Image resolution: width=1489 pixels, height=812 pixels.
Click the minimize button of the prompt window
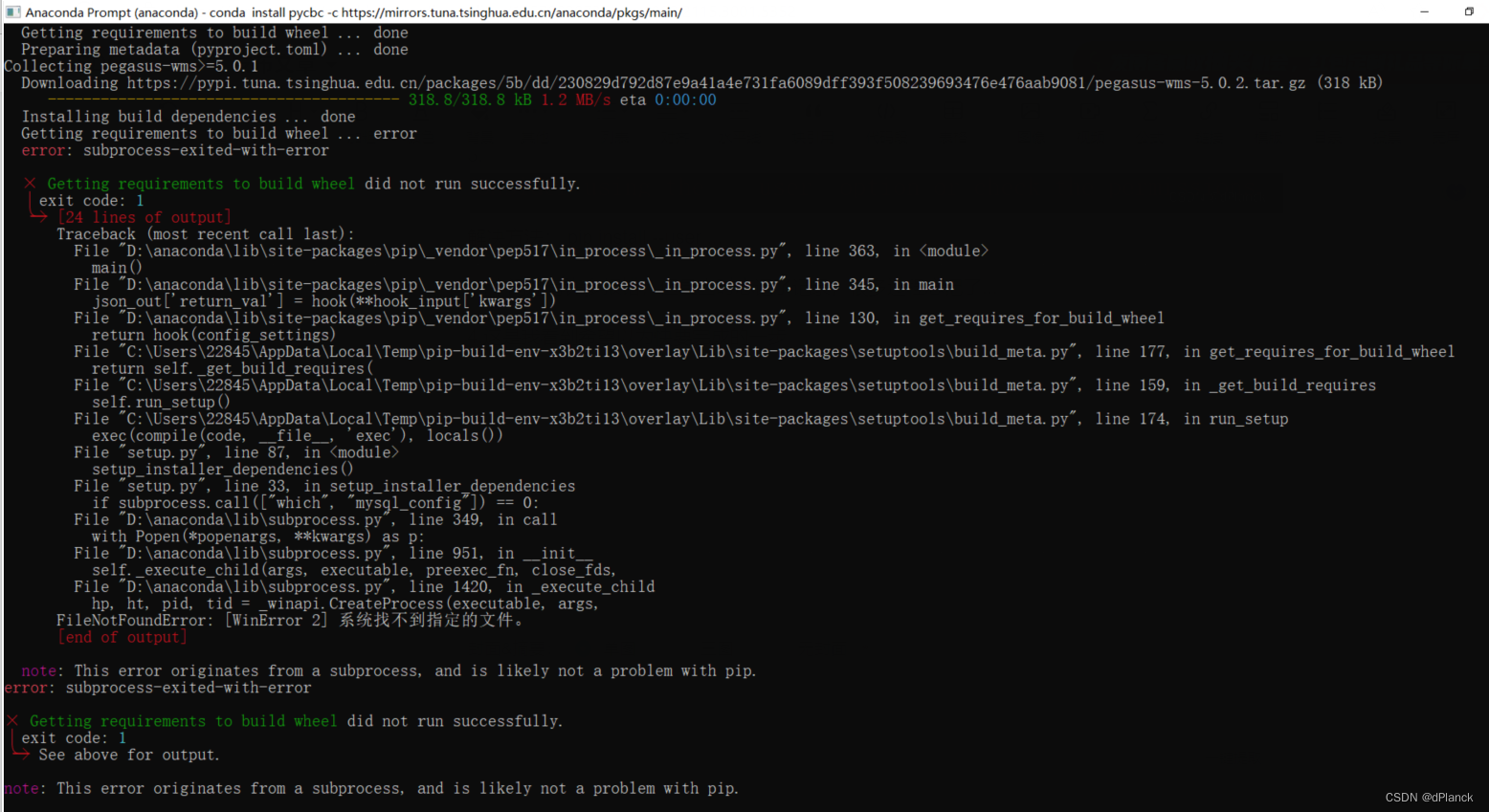(1425, 11)
